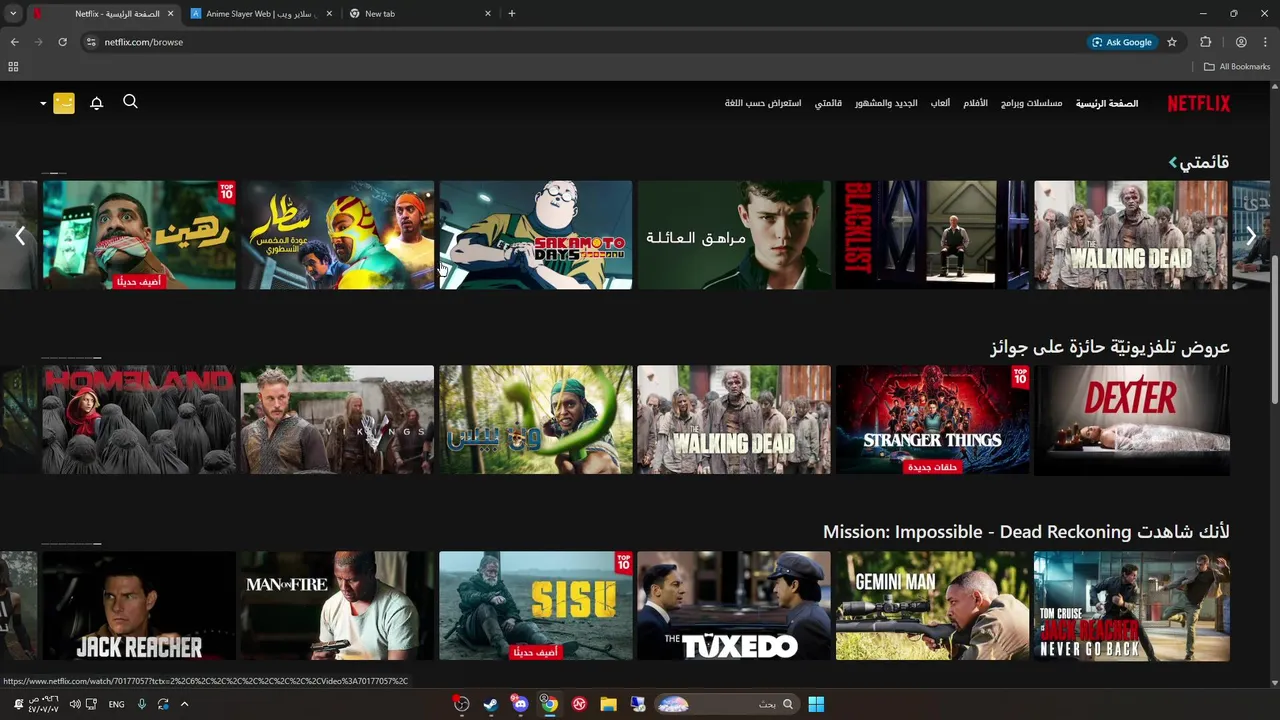
Task: Open The Walking Dead in My List row
Action: [x=1131, y=235]
